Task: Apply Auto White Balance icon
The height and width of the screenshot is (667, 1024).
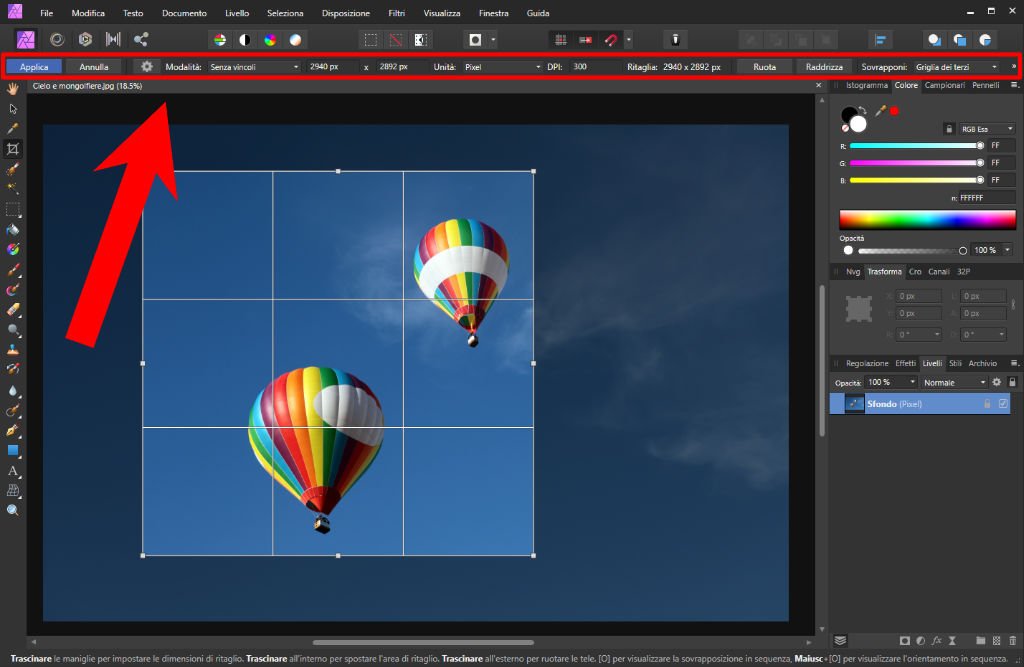Action: (295, 40)
